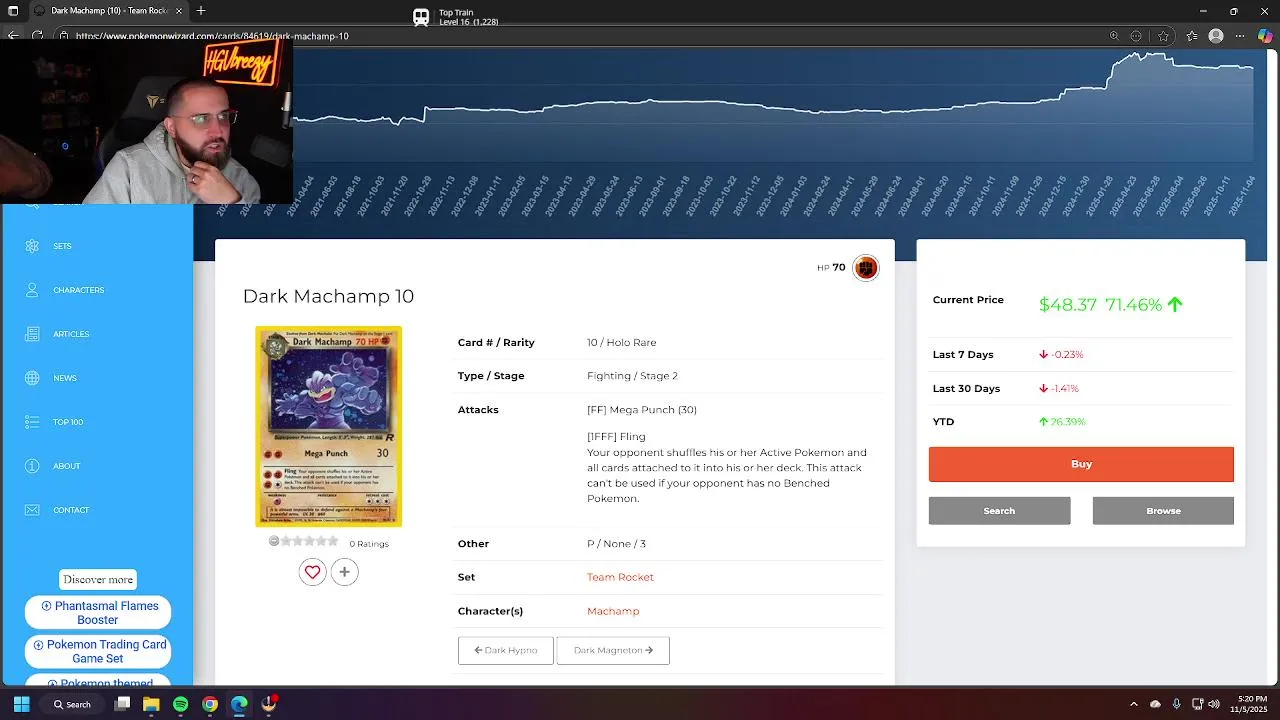
Task: Open a new browser tab
Action: pos(201,11)
